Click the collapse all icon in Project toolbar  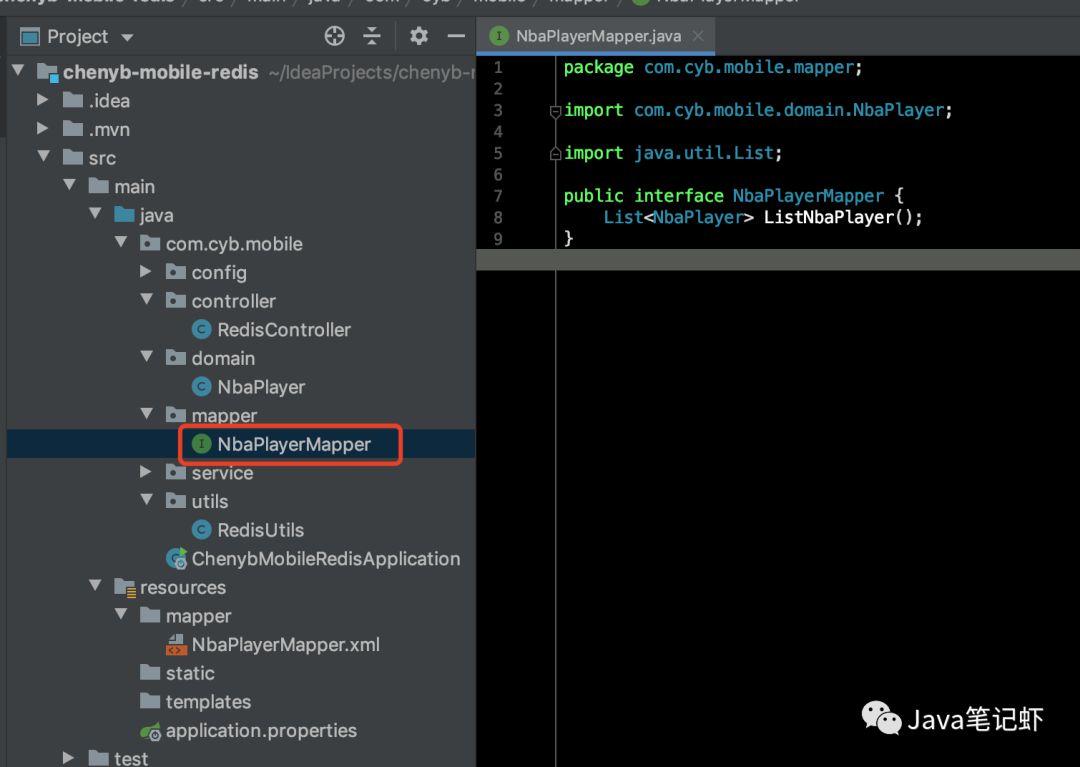(x=372, y=36)
